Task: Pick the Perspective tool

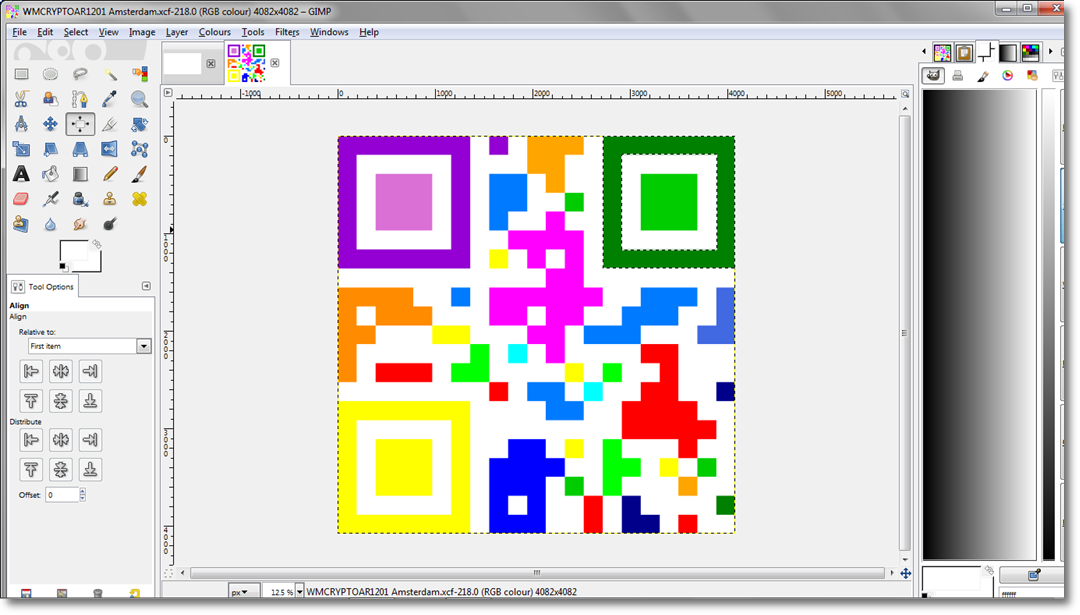Action: (80, 149)
